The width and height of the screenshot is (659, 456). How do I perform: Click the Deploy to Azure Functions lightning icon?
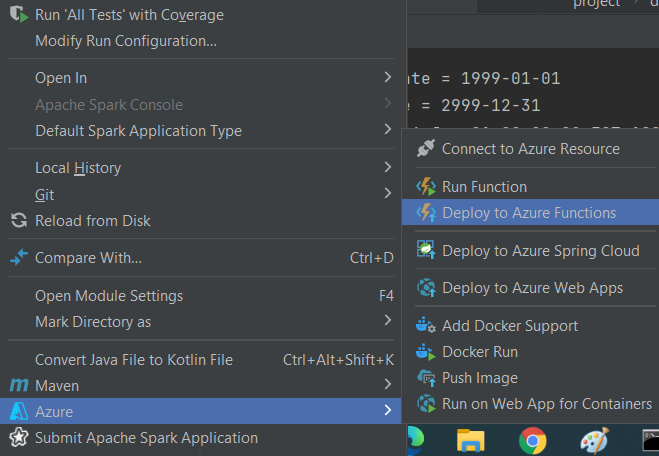click(x=426, y=212)
